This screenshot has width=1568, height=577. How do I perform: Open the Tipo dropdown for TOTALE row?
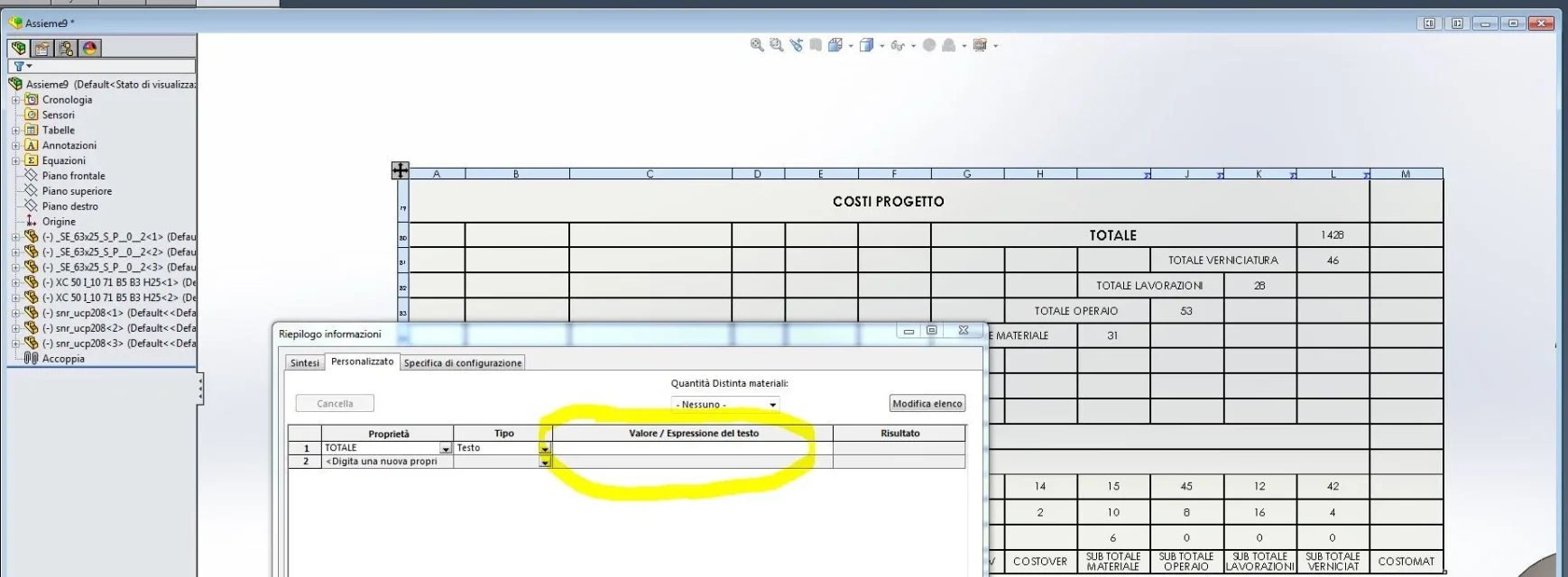[x=545, y=448]
